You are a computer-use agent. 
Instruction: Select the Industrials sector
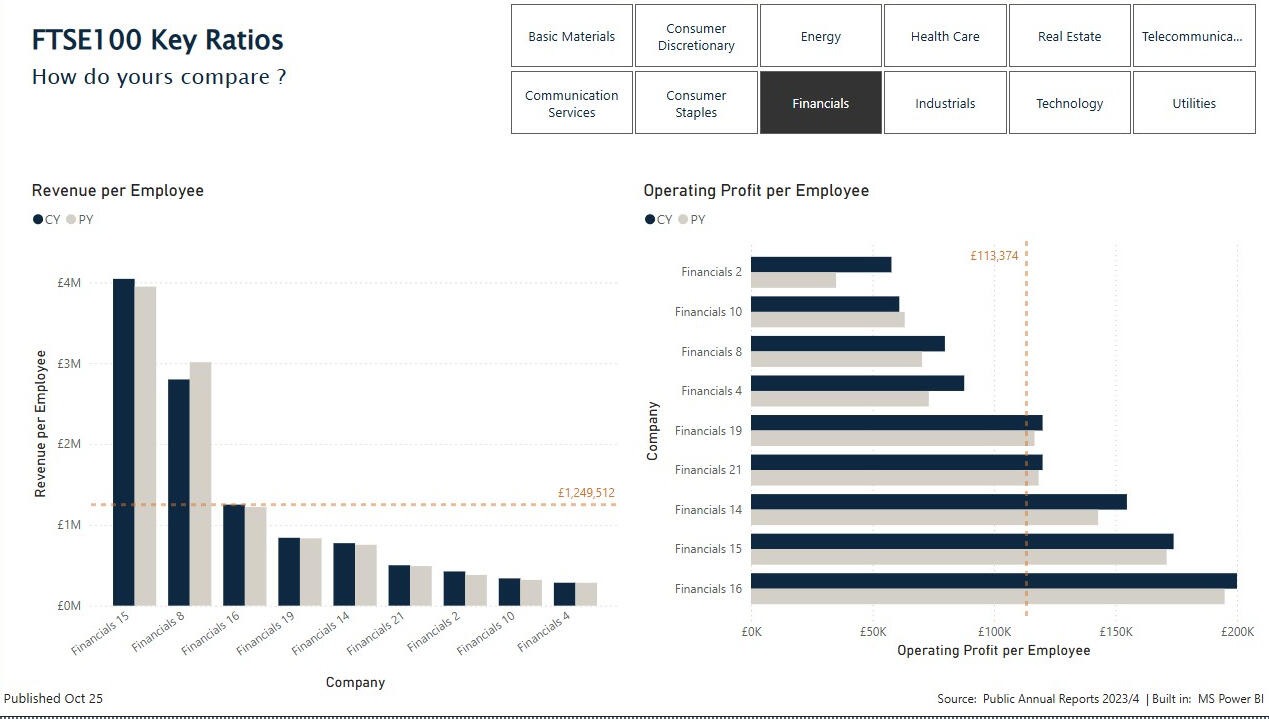coord(944,102)
